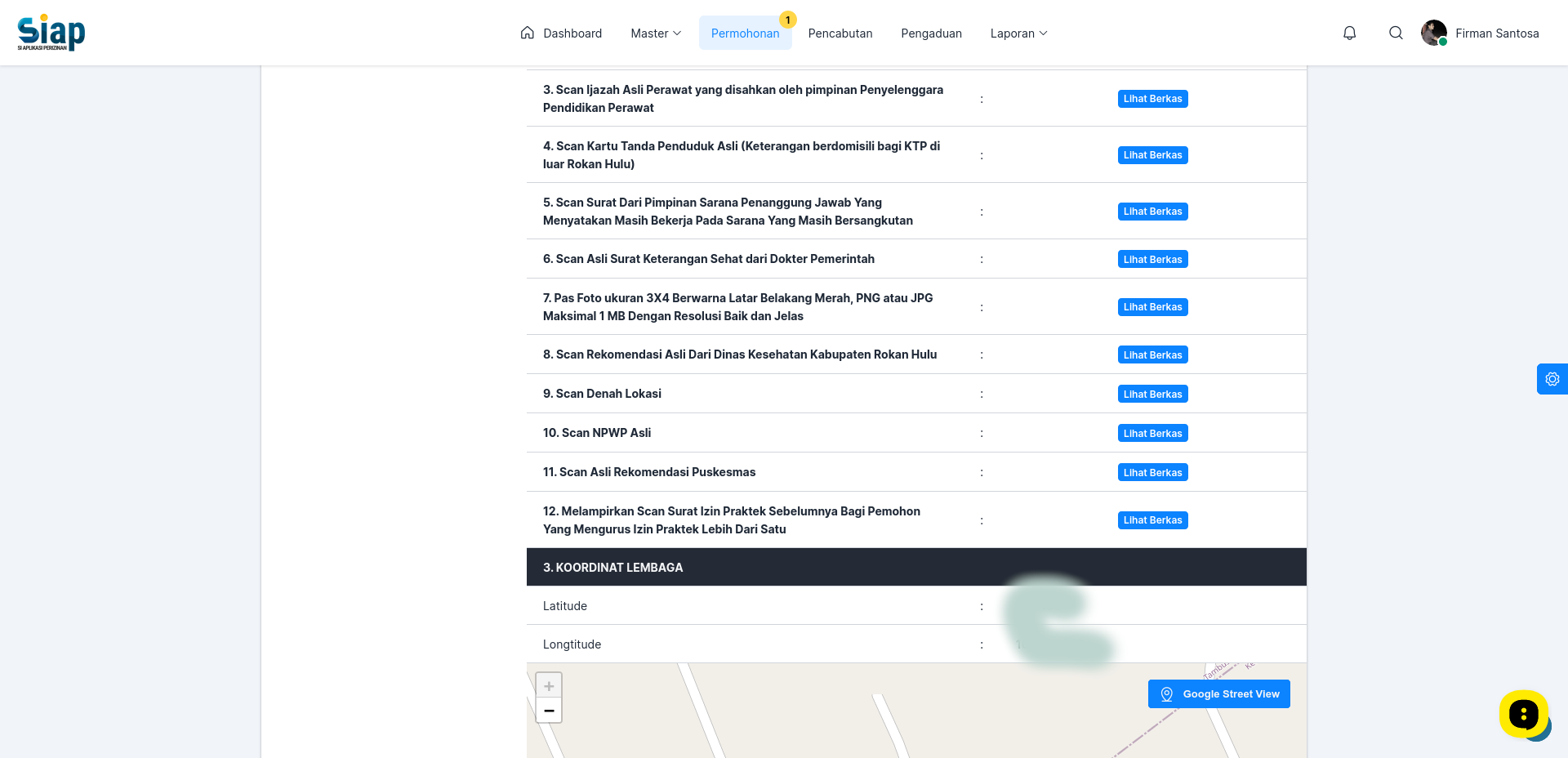Open the settings gear side panel
The image size is (1568, 758).
coord(1552,379)
